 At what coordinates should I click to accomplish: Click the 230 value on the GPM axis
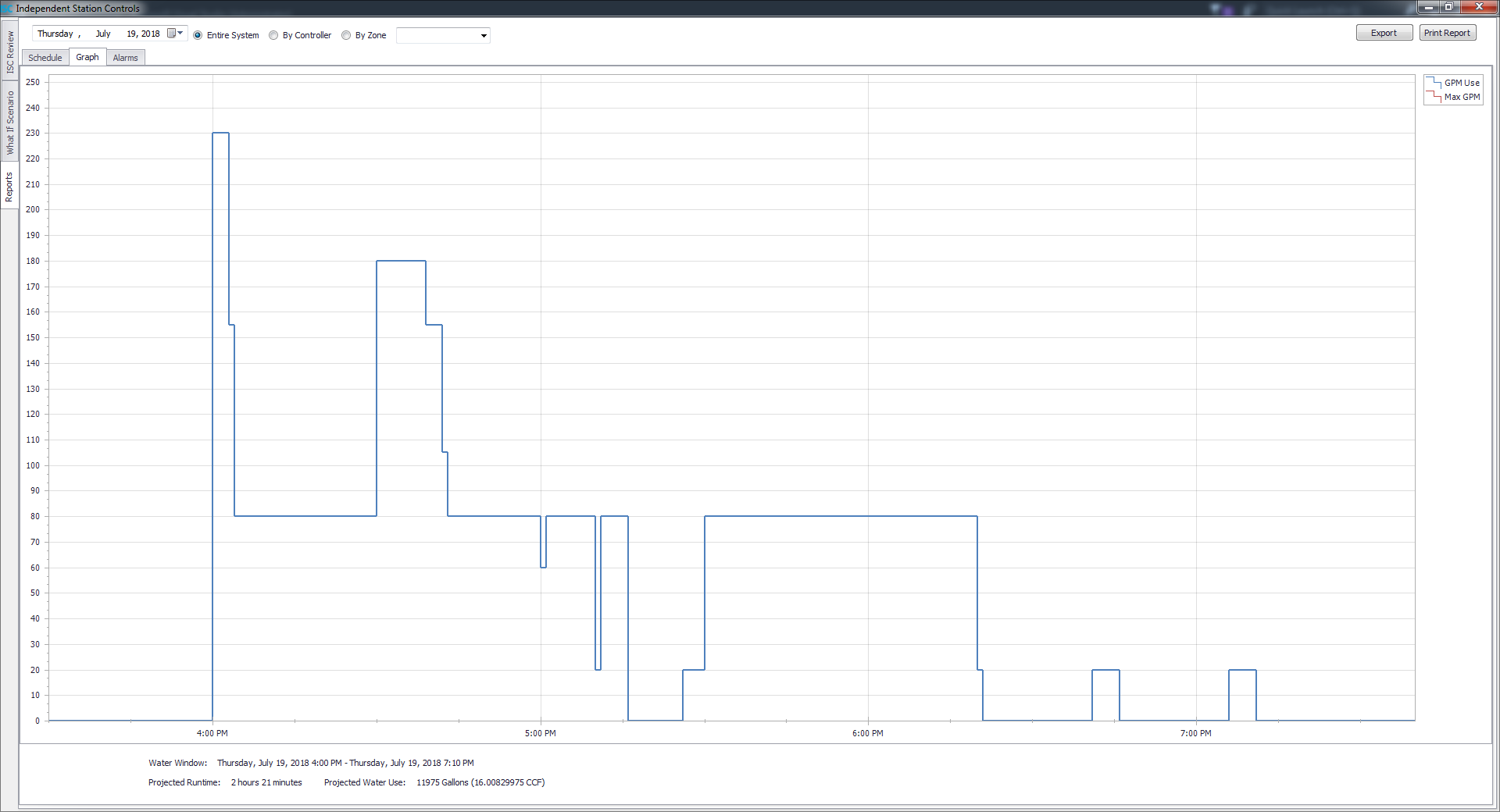[x=33, y=133]
